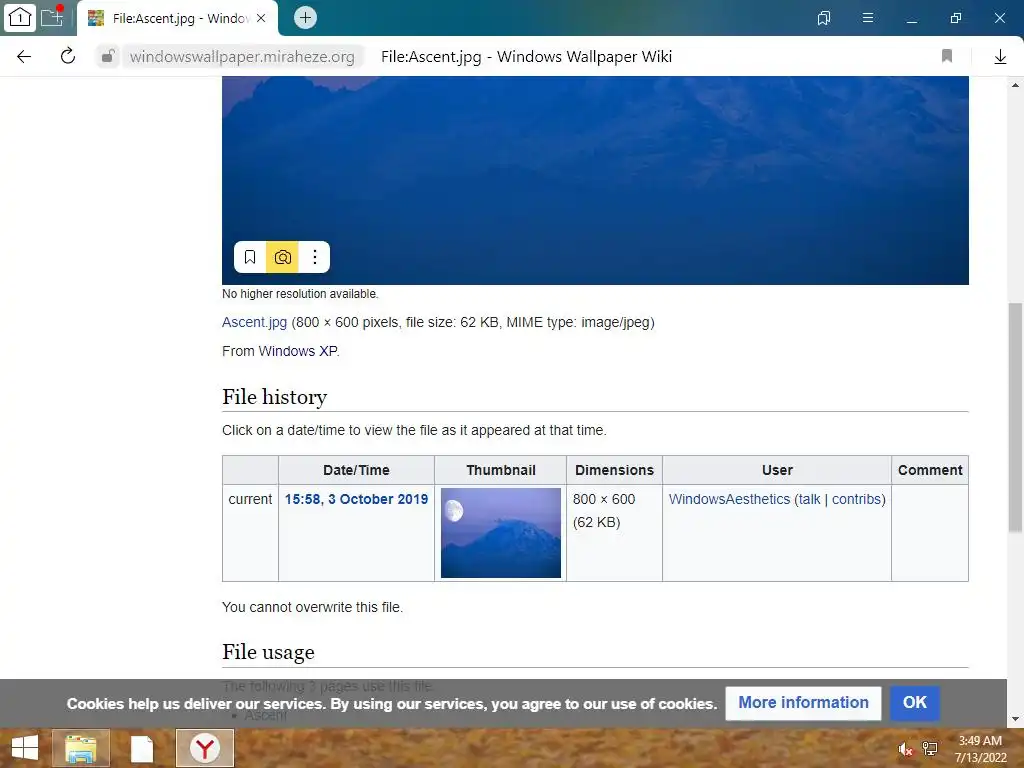Screen dimensions: 1024x768
Task: Open the three-dot image overlay menu
Action: [315, 257]
